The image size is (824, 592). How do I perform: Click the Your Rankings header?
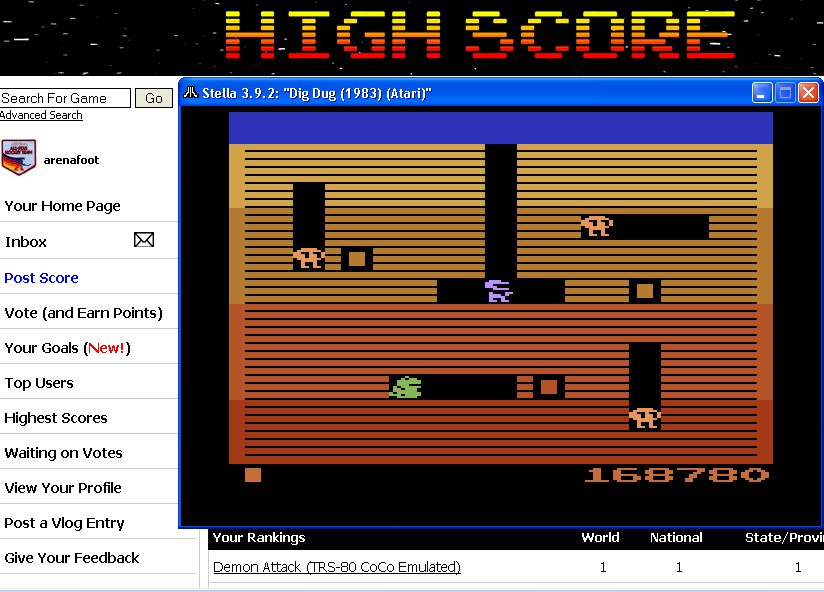point(259,537)
